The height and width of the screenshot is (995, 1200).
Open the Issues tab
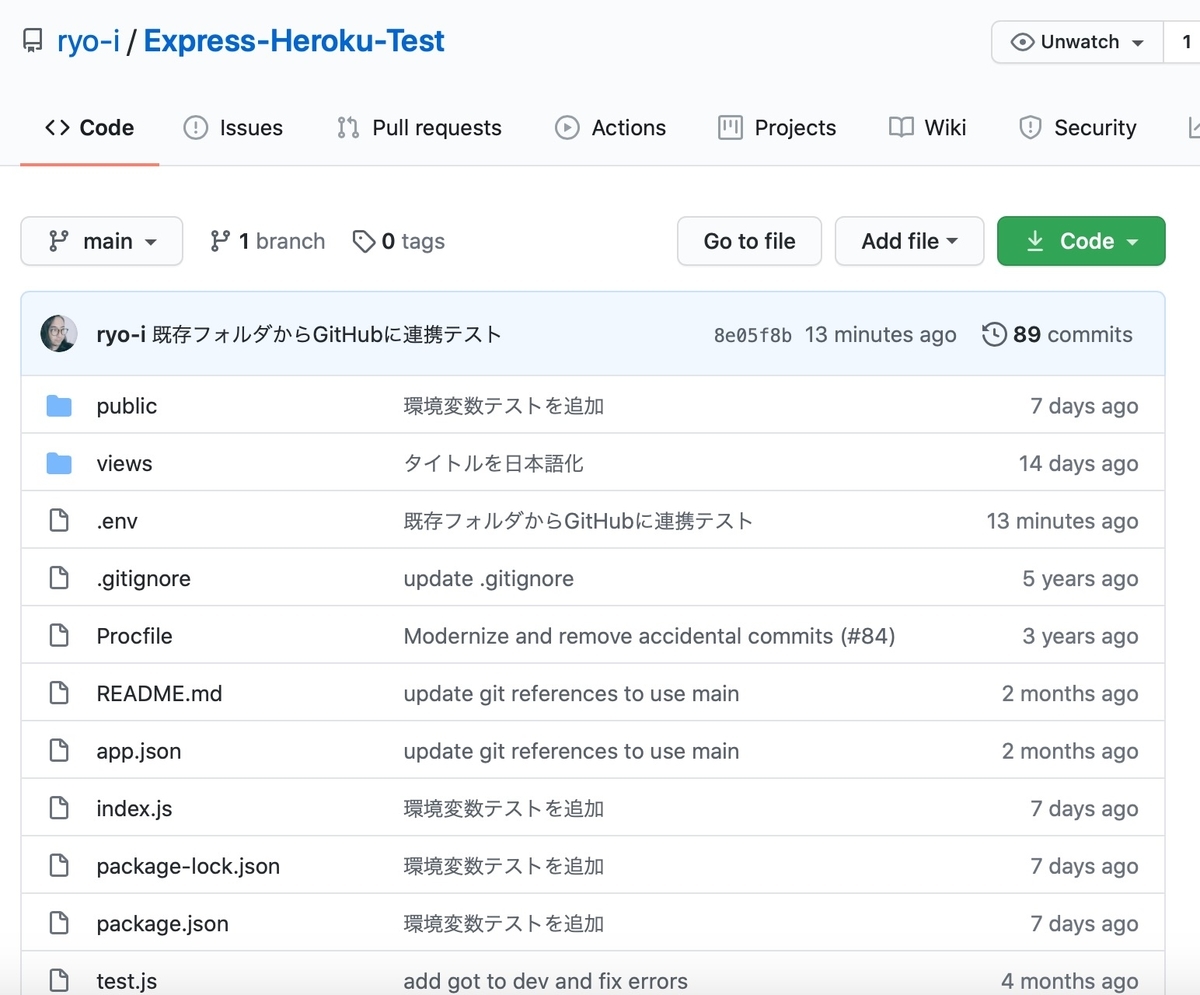[x=233, y=128]
